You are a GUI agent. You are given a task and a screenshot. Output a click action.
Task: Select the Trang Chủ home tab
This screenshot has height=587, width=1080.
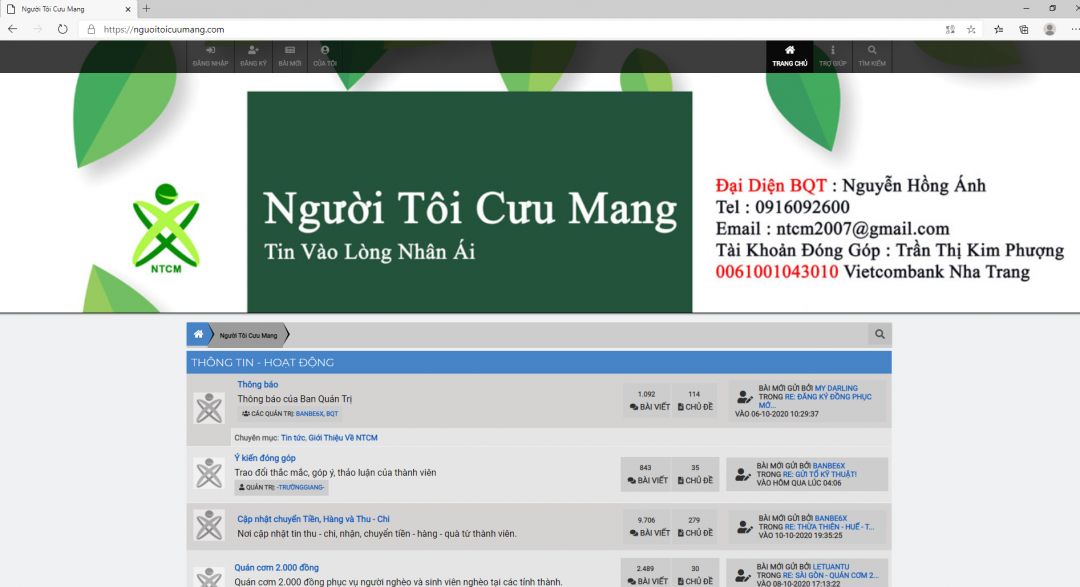(789, 55)
